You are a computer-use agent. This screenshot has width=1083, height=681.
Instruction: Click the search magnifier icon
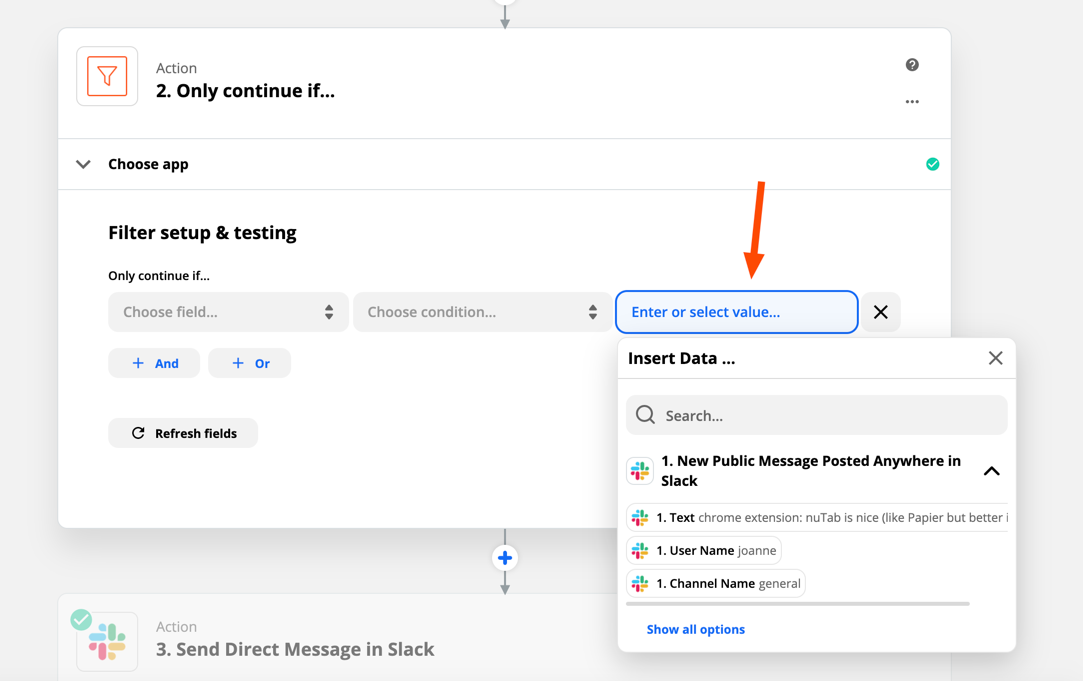(645, 414)
